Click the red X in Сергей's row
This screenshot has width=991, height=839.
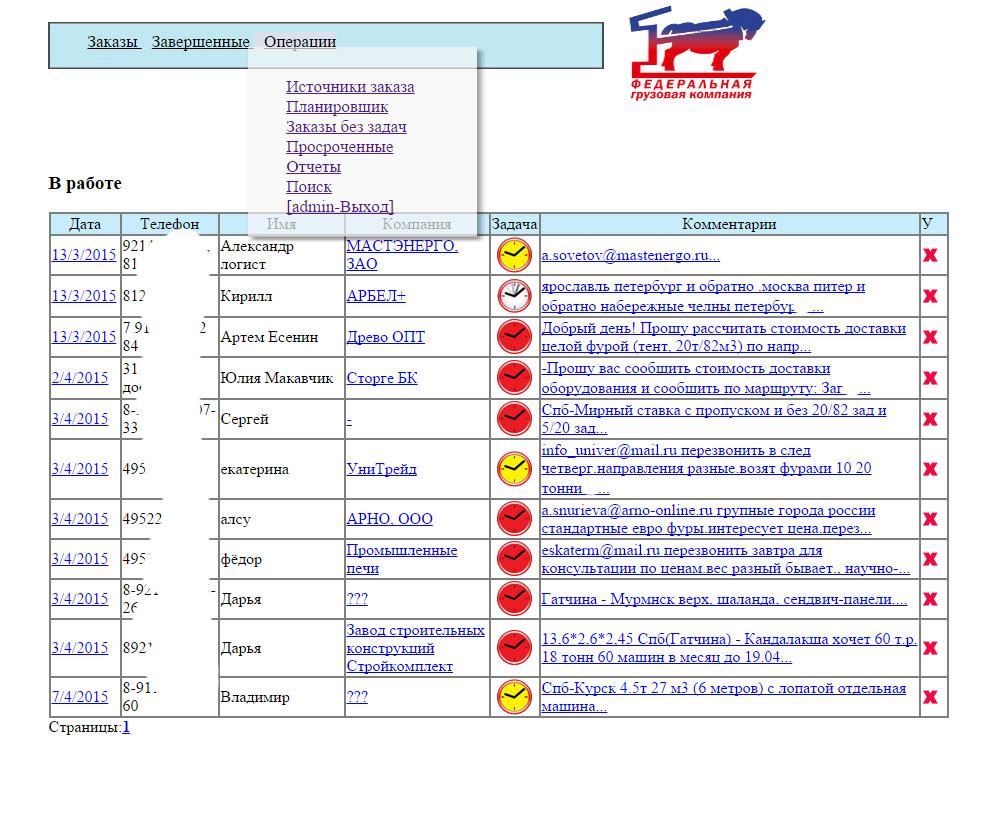(930, 419)
